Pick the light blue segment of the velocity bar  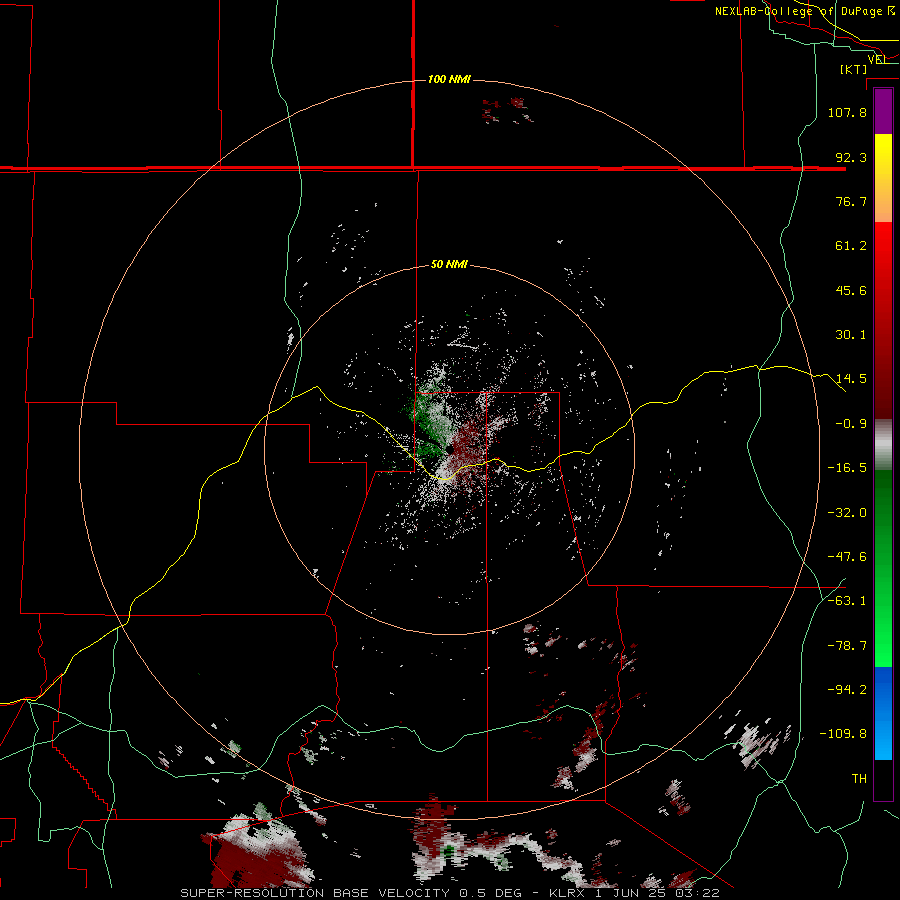click(883, 737)
